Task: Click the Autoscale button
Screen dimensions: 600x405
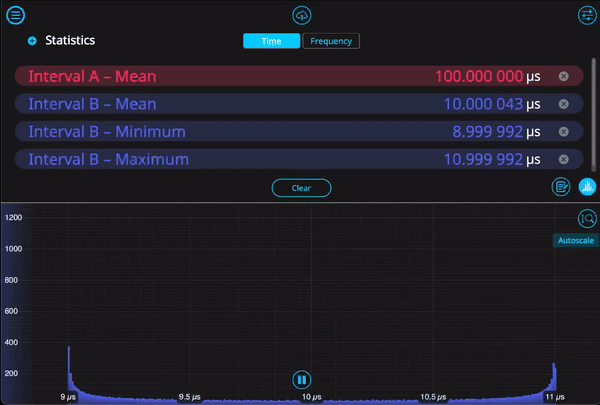Action: tap(576, 240)
